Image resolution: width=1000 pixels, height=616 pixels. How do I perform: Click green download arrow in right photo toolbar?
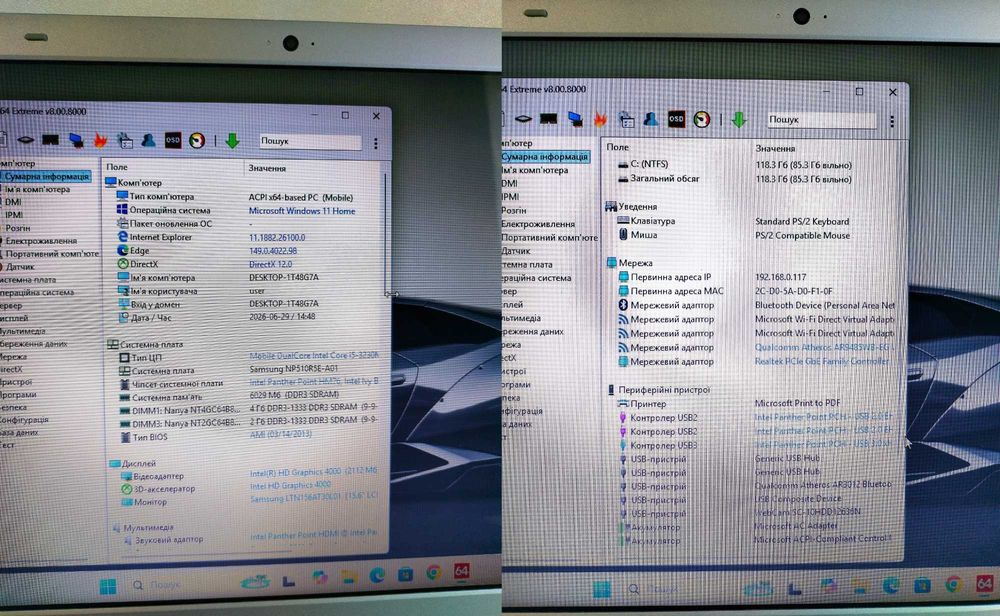click(x=739, y=119)
